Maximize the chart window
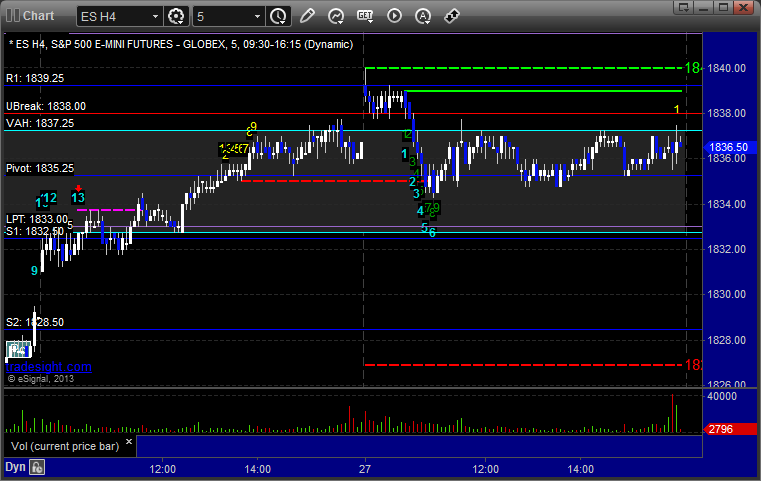 click(x=723, y=7)
